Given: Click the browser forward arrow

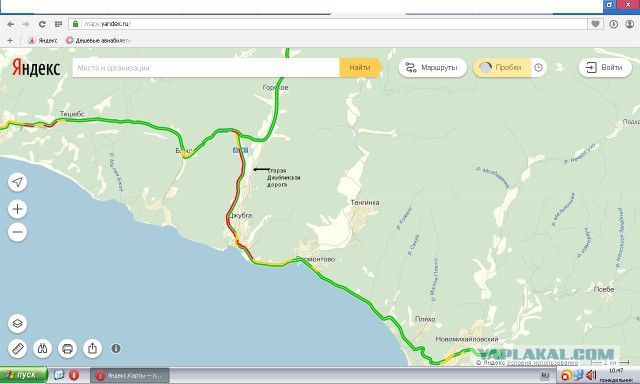Looking at the screenshot, I should (26, 24).
